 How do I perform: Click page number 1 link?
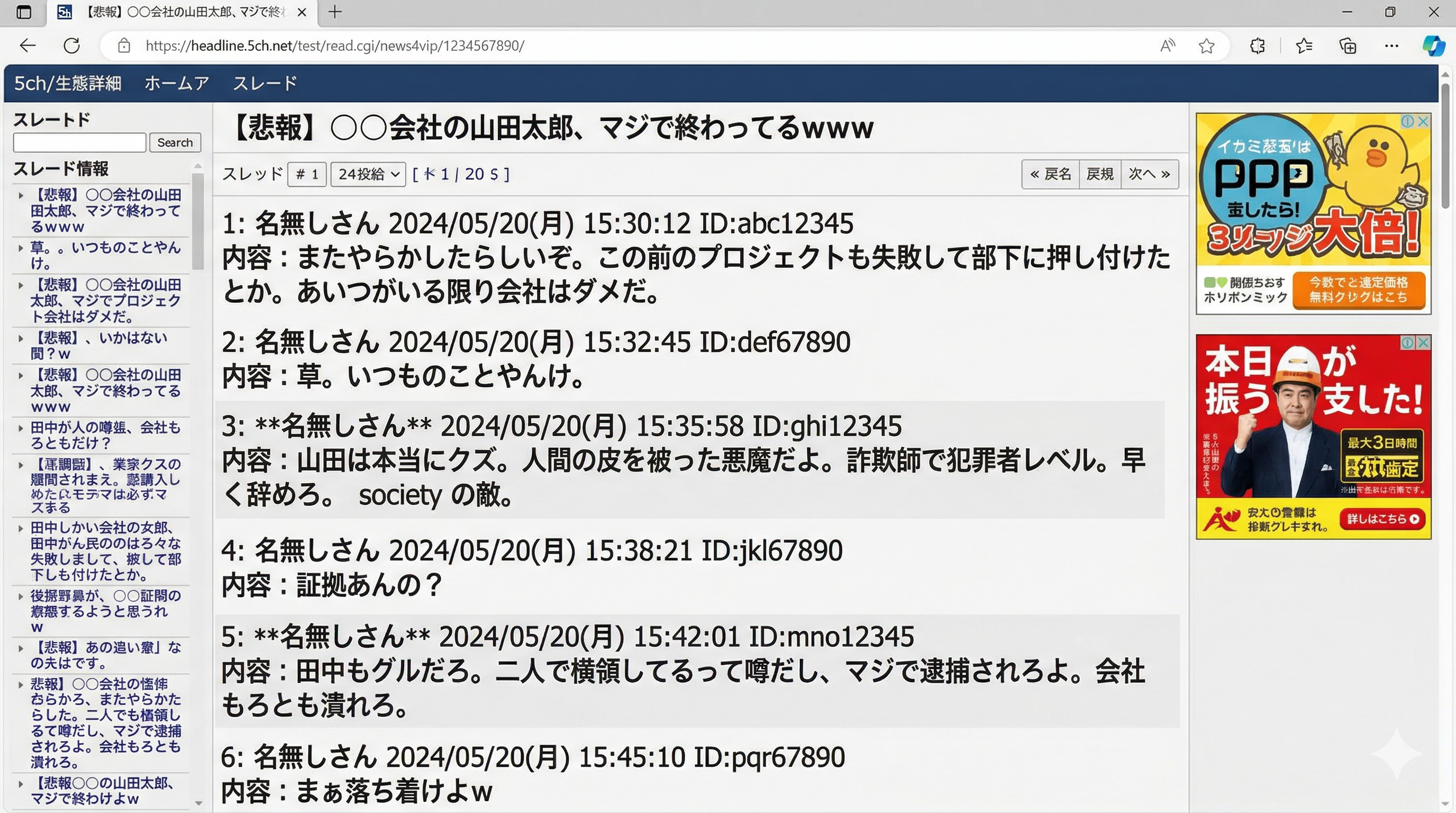point(445,174)
